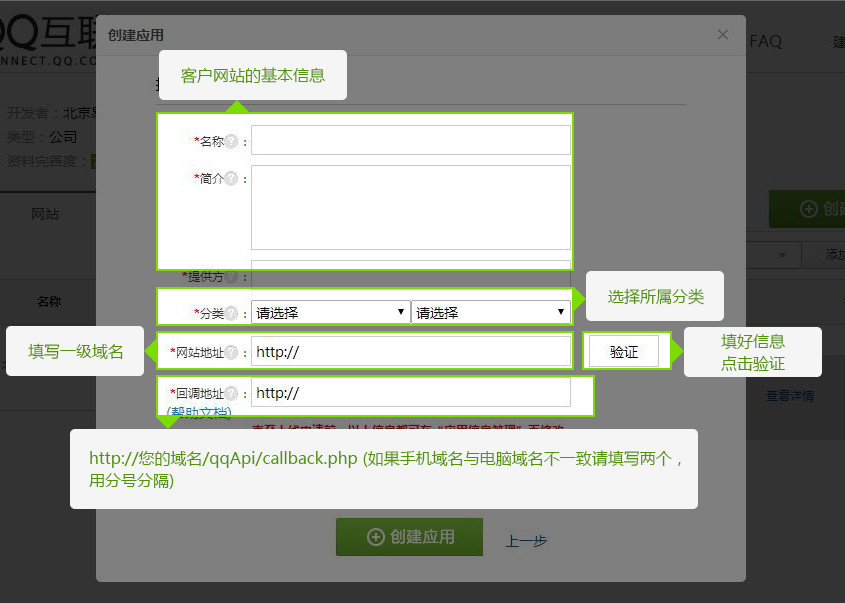The width and height of the screenshot is (845, 603).
Task: Click the dropdown arrow in background filter
Action: pyautogui.click(x=782, y=255)
